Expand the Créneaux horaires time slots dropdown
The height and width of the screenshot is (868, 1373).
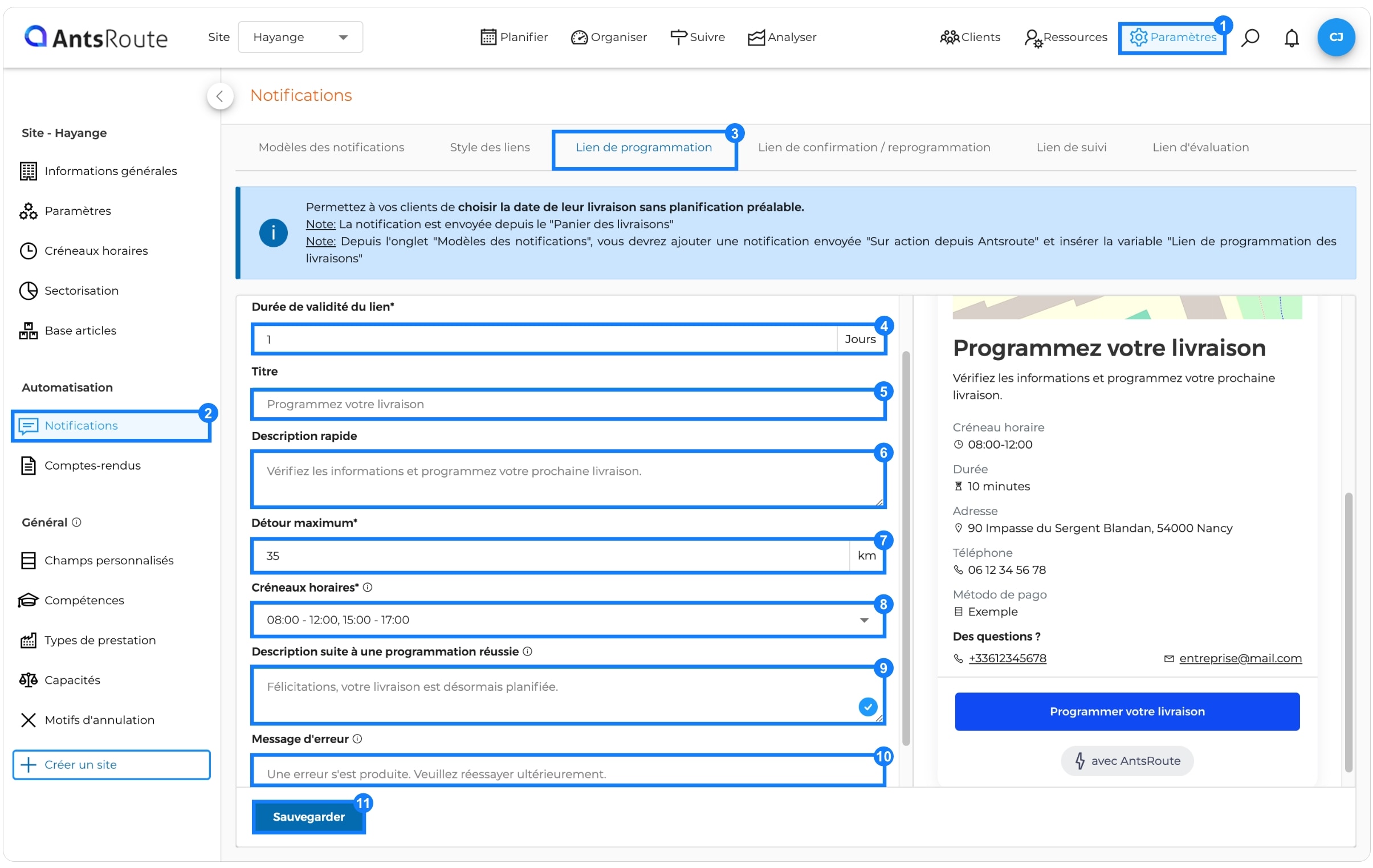[x=568, y=620]
